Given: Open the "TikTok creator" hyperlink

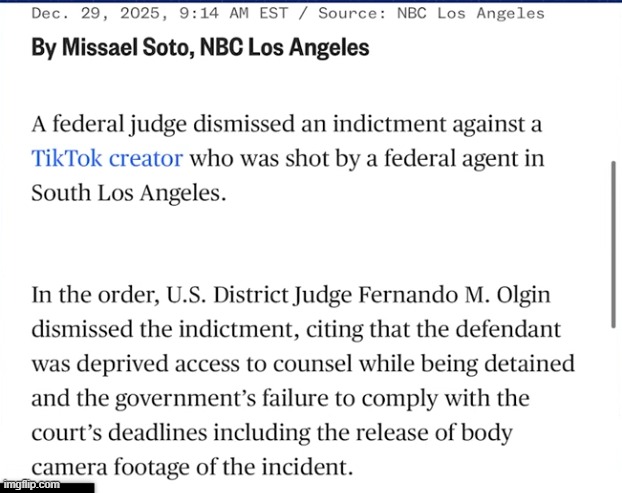Looking at the screenshot, I should [107, 158].
